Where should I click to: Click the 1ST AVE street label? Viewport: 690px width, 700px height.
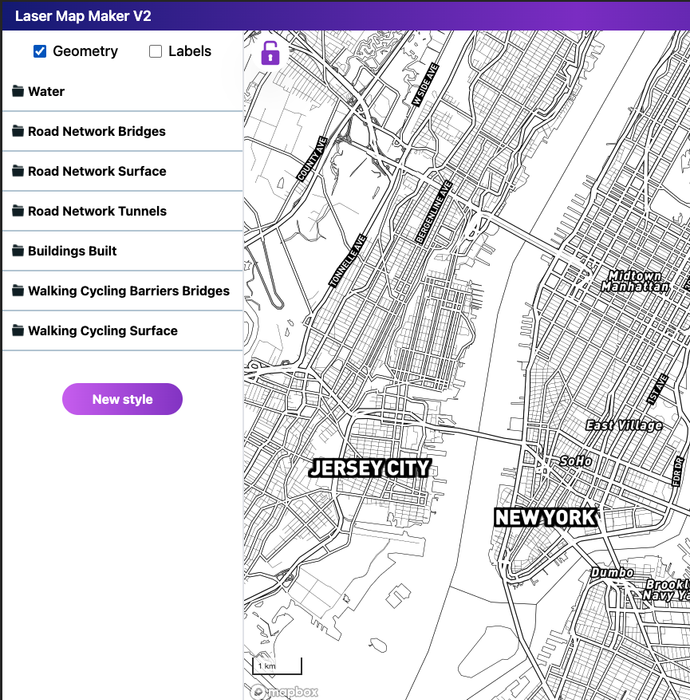coord(657,389)
